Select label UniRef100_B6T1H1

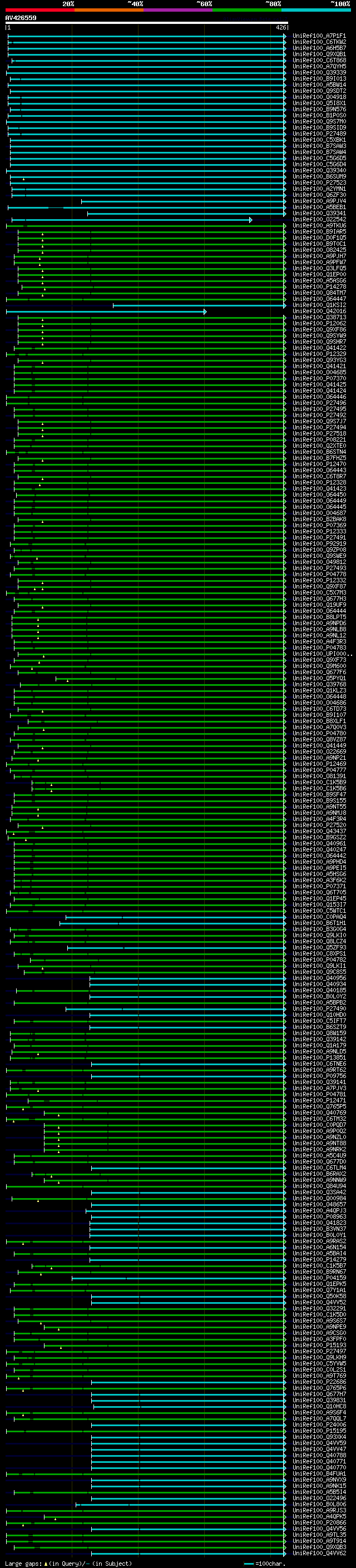pyautogui.click(x=319, y=923)
